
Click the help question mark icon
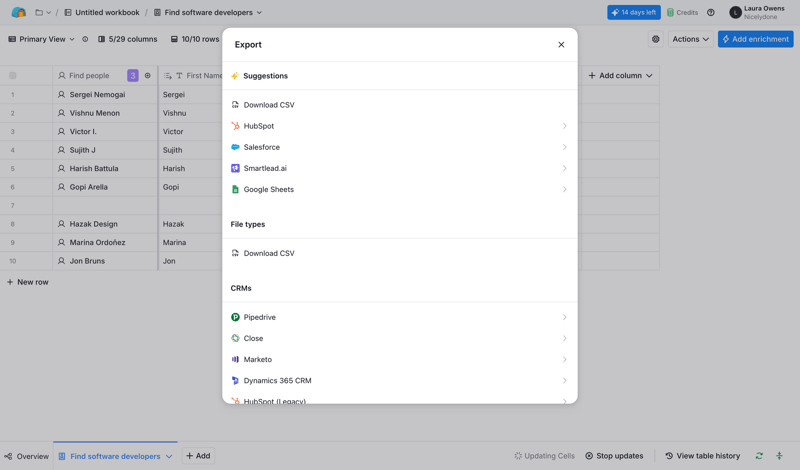711,12
